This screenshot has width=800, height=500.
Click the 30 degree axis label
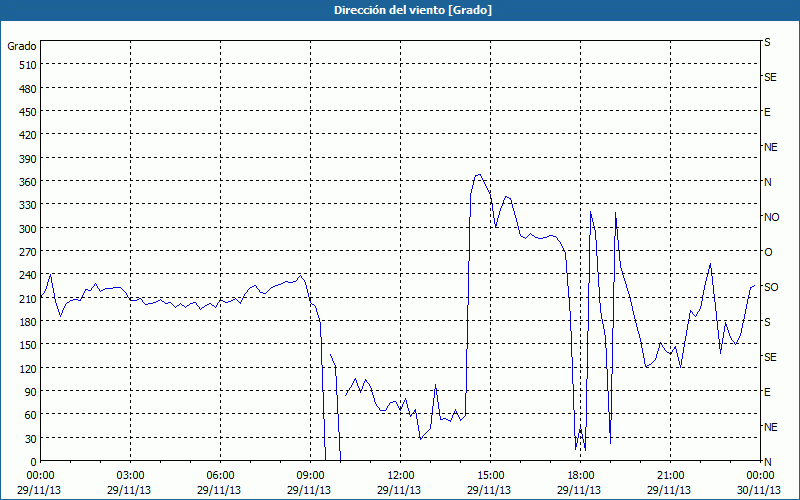pyautogui.click(x=31, y=439)
